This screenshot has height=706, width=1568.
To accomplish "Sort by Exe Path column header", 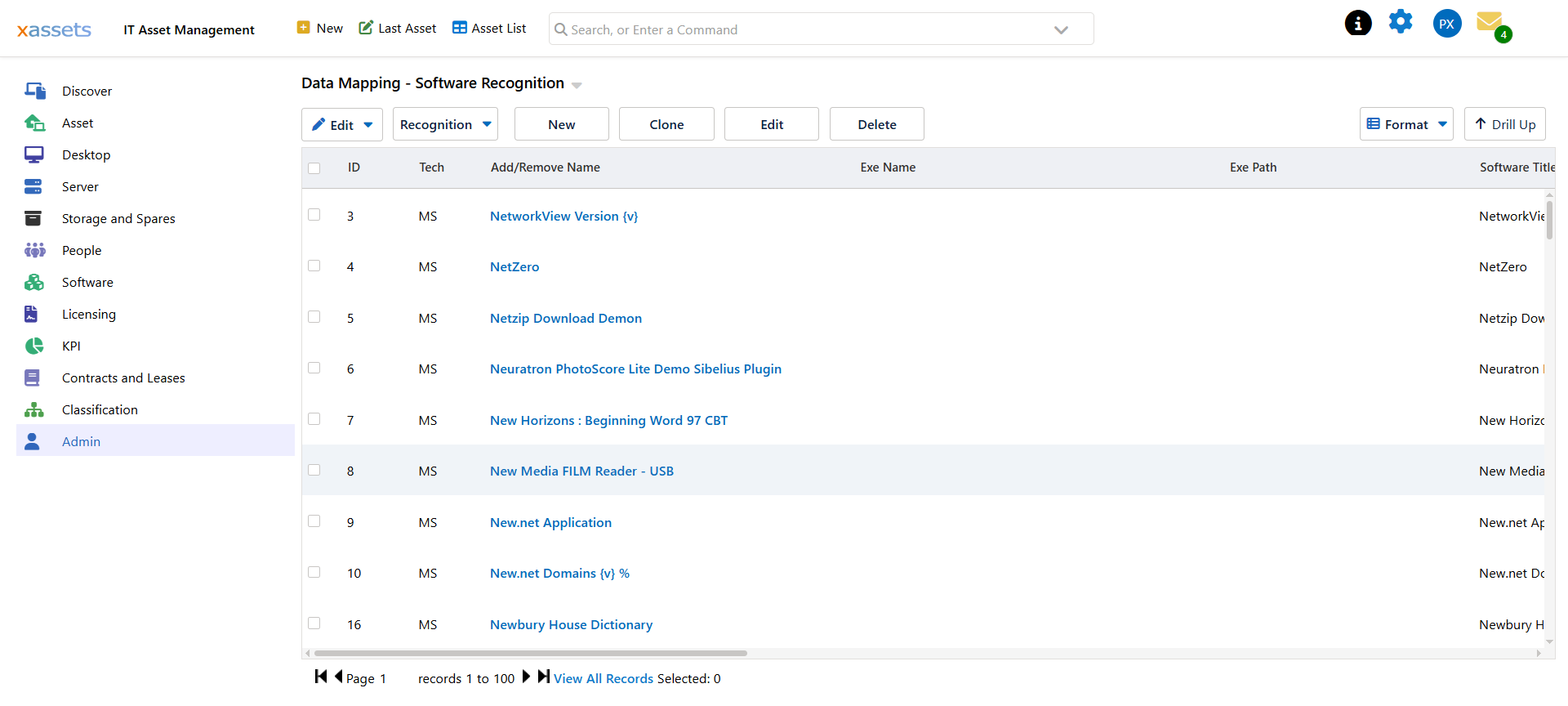I will [1253, 167].
